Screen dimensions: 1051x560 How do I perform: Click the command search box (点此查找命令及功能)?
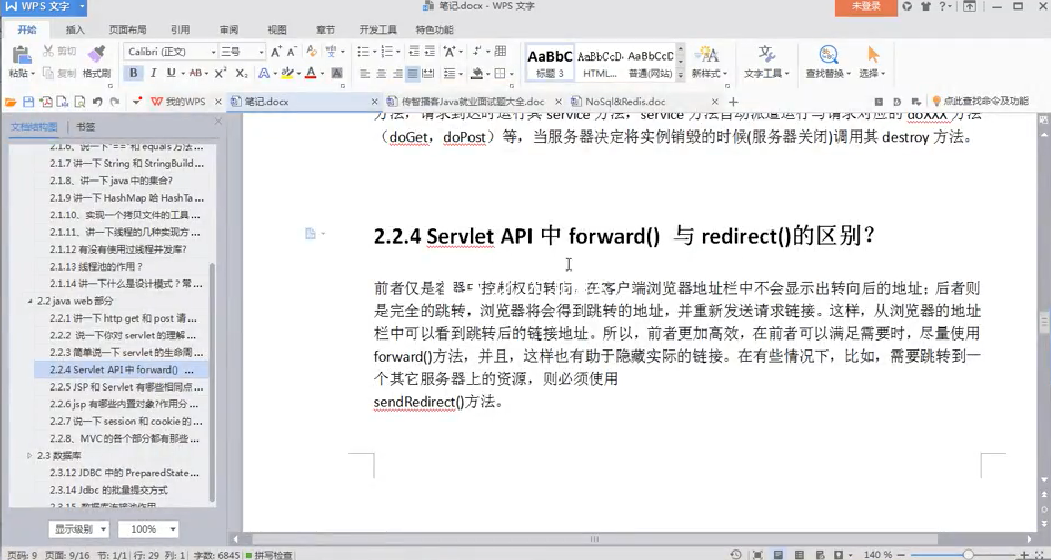tap(985, 102)
